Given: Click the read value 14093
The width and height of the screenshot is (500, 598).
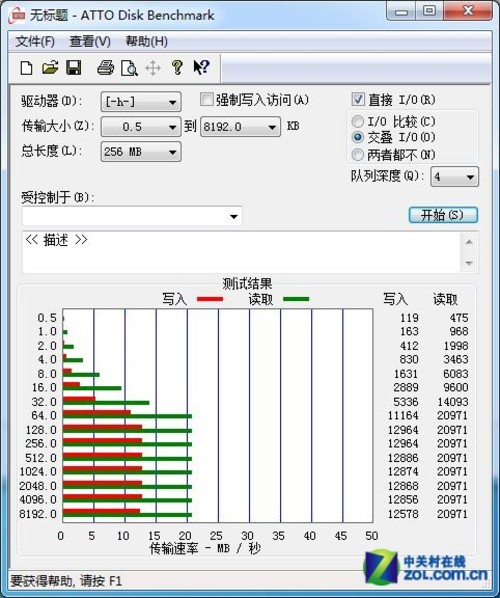Looking at the screenshot, I should pos(453,402).
